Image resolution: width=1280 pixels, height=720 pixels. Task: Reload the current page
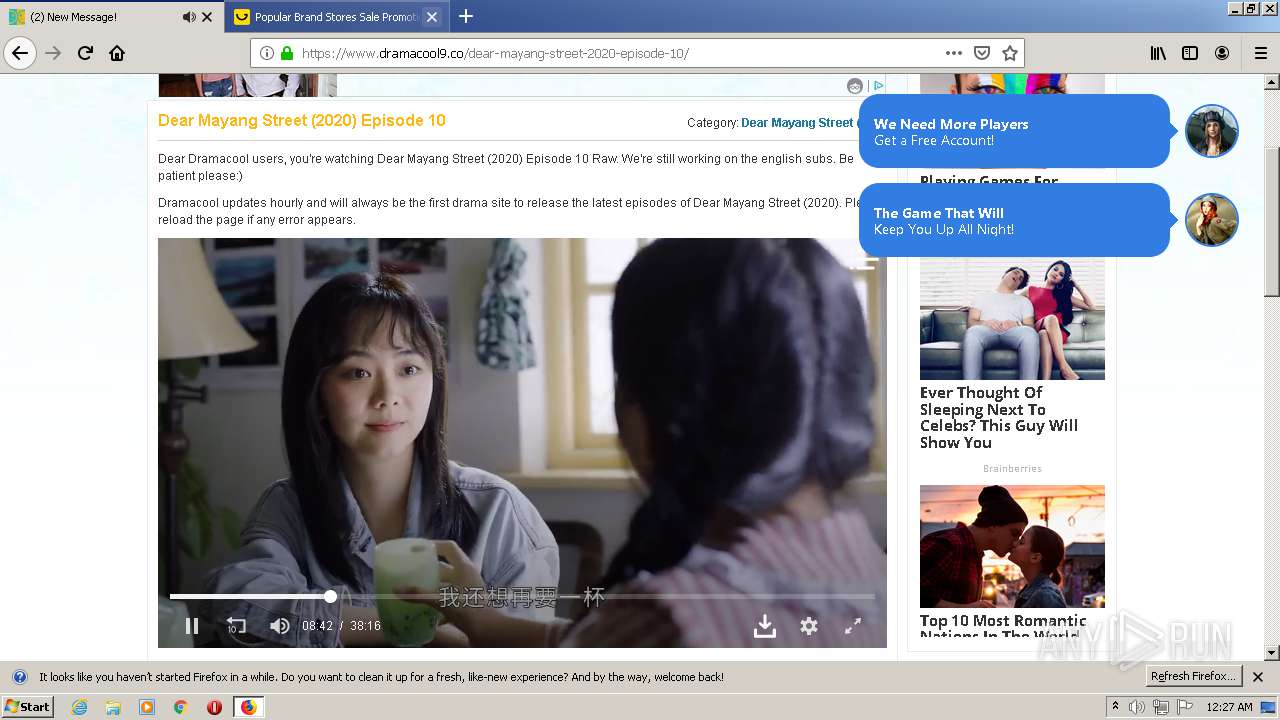pyautogui.click(x=85, y=53)
